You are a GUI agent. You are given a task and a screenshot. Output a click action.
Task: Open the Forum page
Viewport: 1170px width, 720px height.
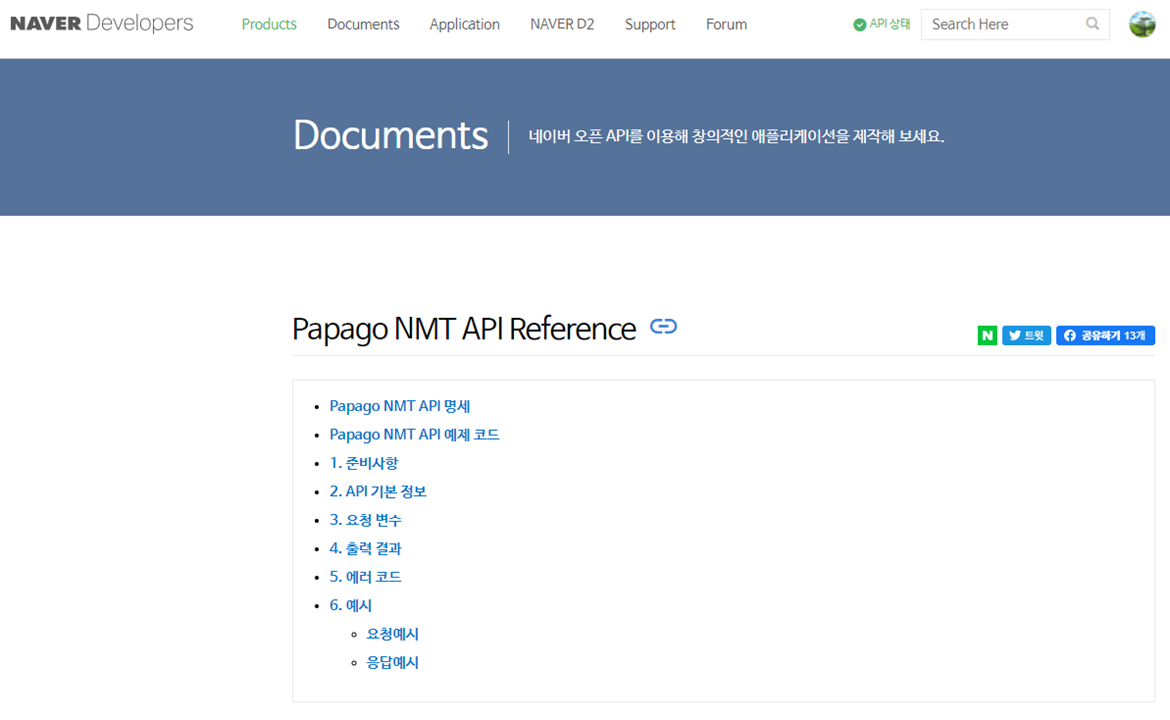click(x=726, y=25)
